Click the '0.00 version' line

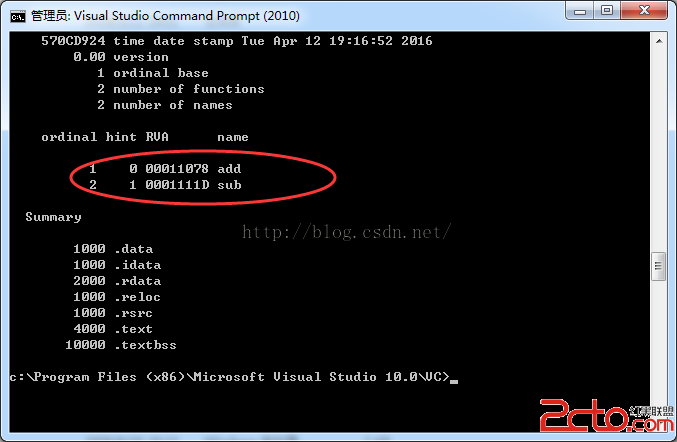click(x=121, y=57)
